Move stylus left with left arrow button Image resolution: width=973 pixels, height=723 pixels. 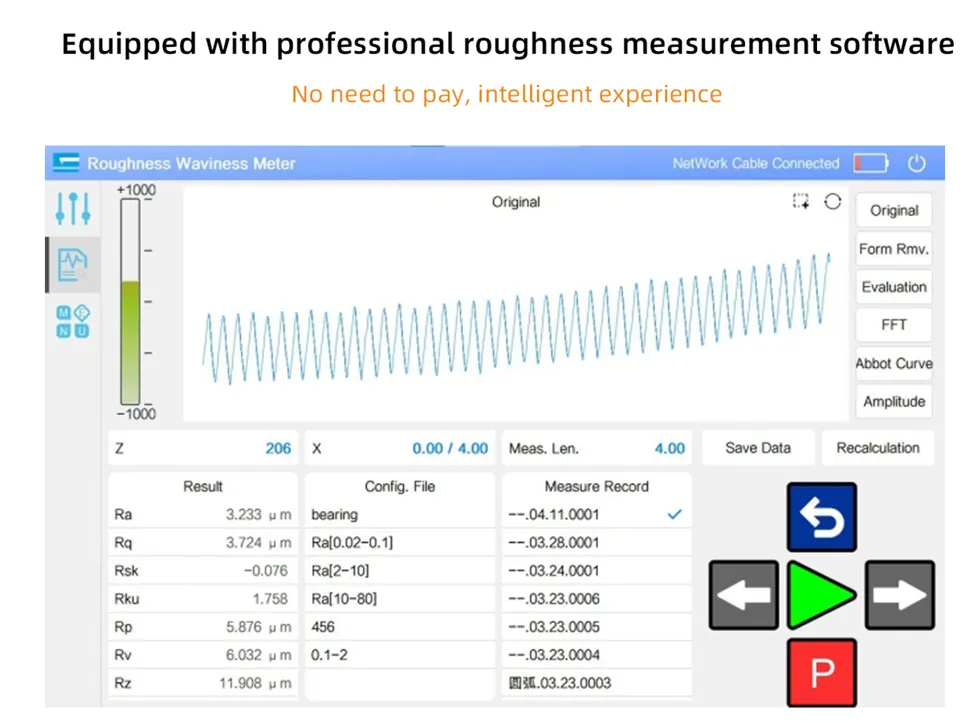(x=743, y=595)
